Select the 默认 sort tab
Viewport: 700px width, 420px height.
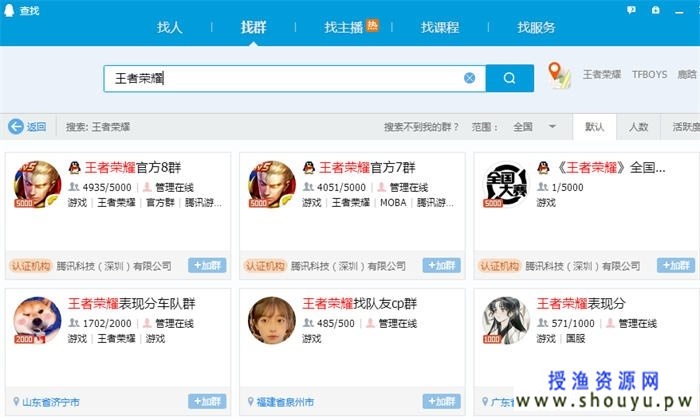594,127
